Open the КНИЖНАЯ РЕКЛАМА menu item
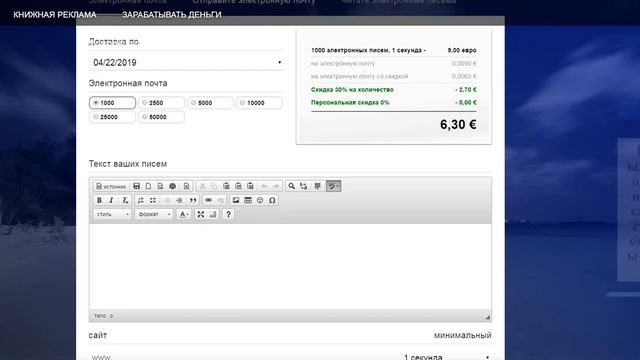This screenshot has width=640, height=360. click(x=55, y=15)
